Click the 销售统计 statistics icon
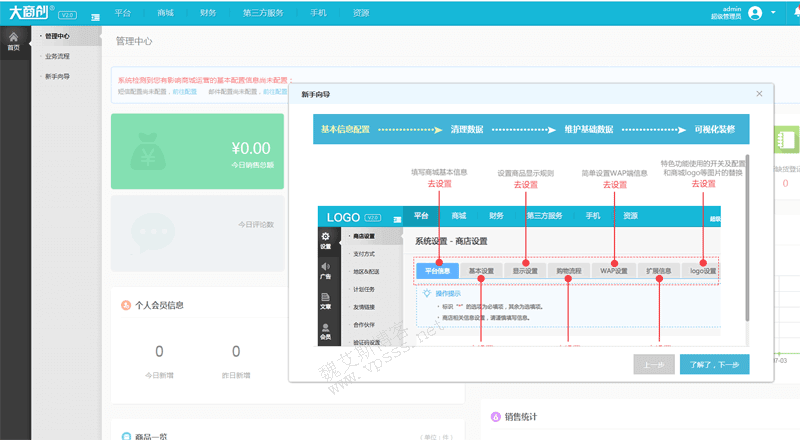The height and width of the screenshot is (440, 800). [494, 417]
